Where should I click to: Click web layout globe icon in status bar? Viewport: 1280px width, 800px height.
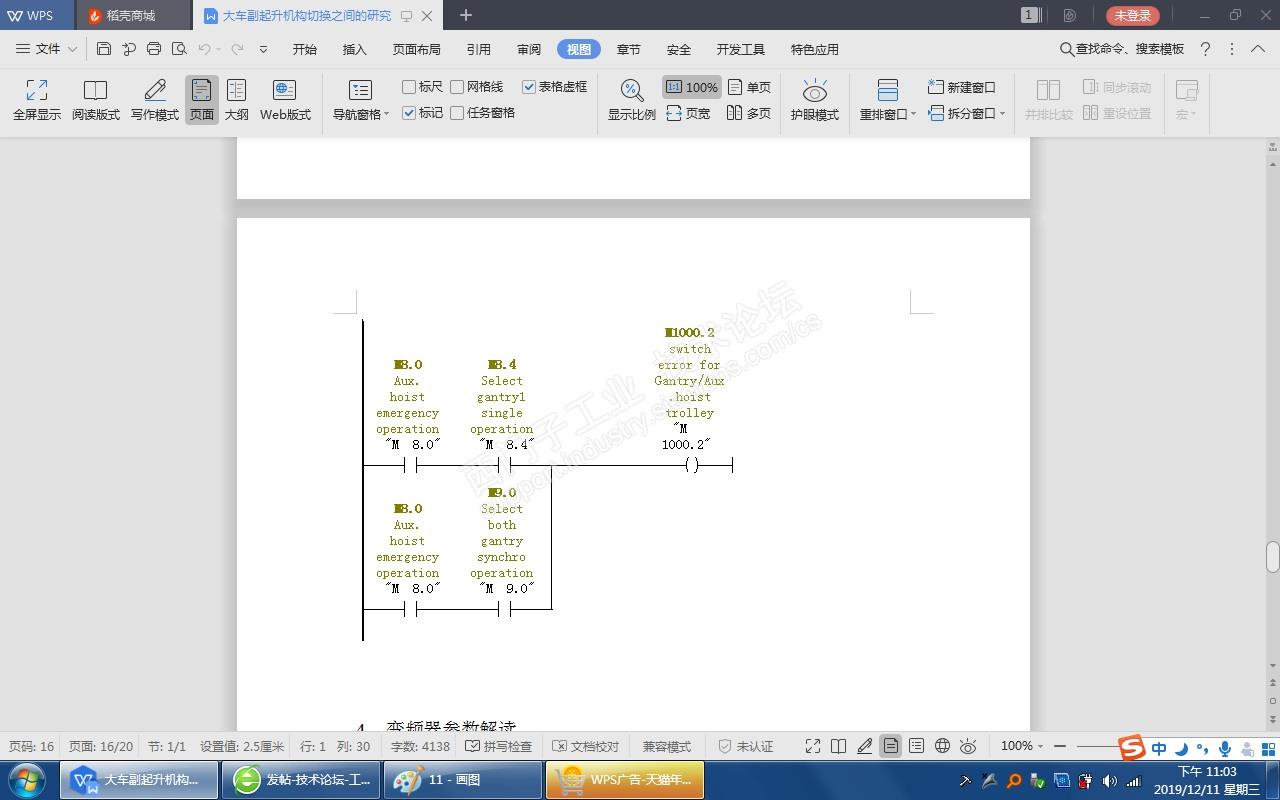click(942, 746)
